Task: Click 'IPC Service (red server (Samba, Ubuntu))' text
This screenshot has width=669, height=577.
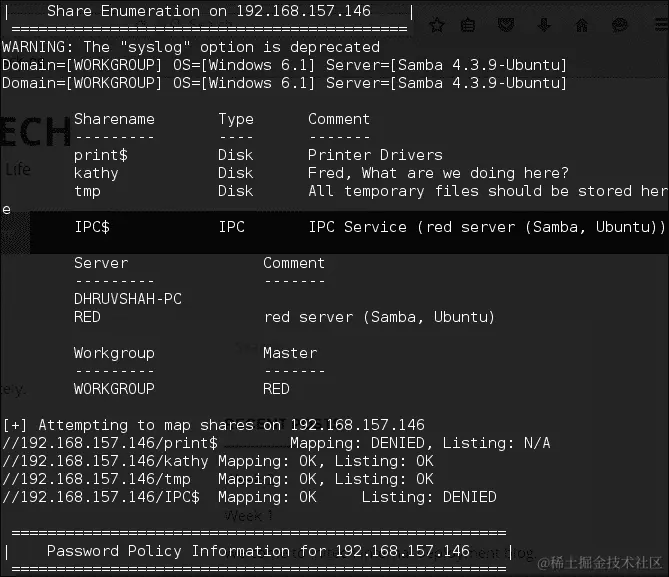Action: (487, 227)
